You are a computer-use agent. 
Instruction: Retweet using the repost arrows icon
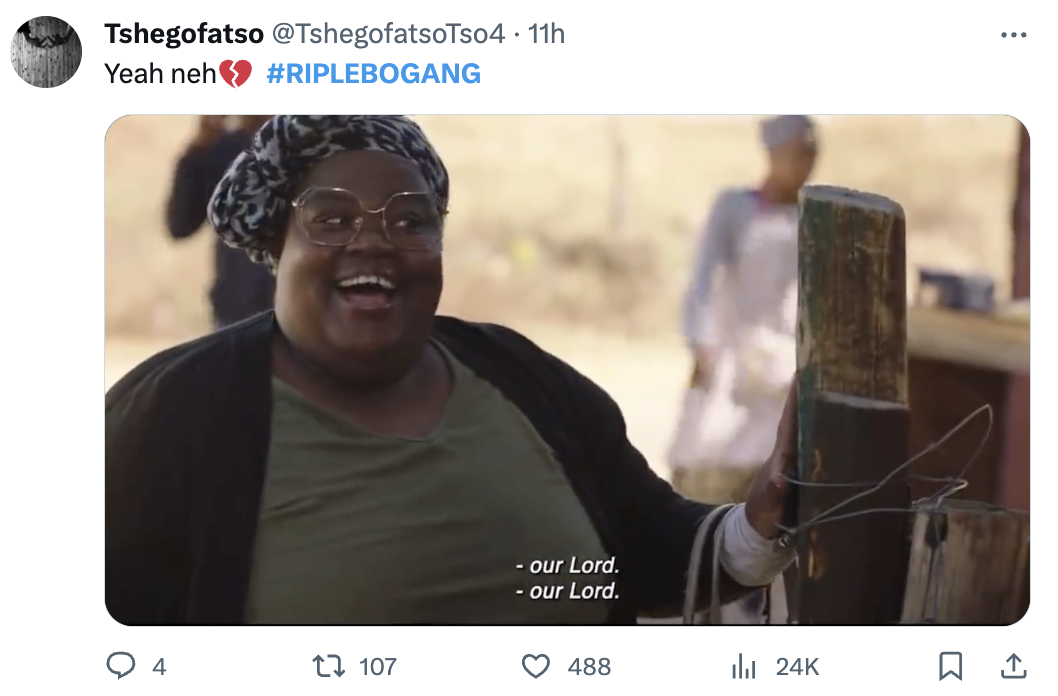(x=329, y=666)
